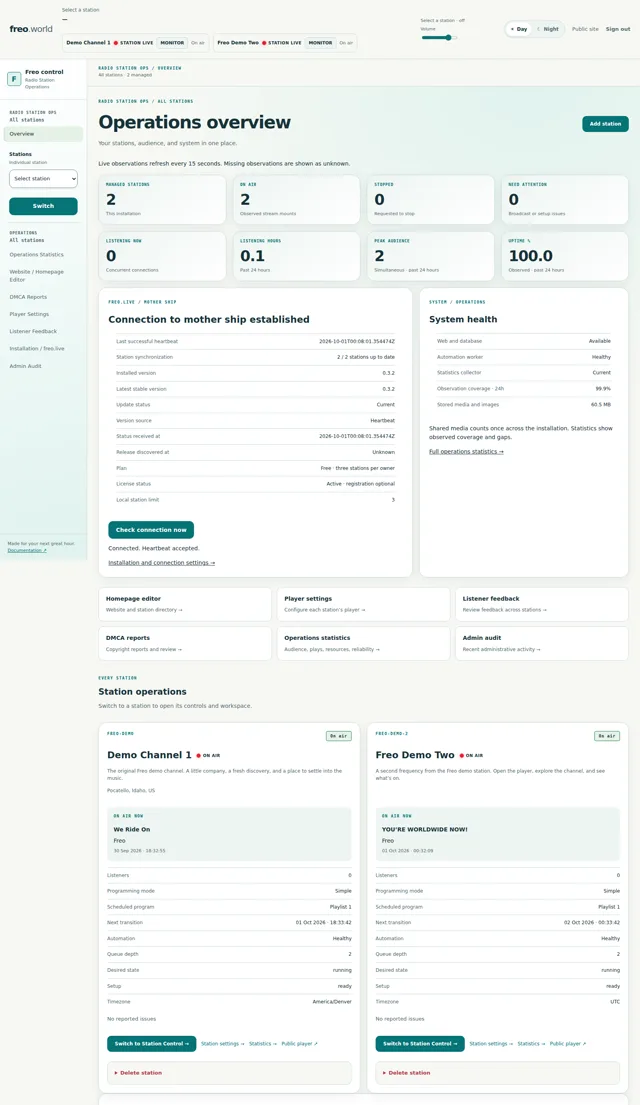The width and height of the screenshot is (640, 1105).
Task: Open the Public site link
Action: click(x=585, y=29)
